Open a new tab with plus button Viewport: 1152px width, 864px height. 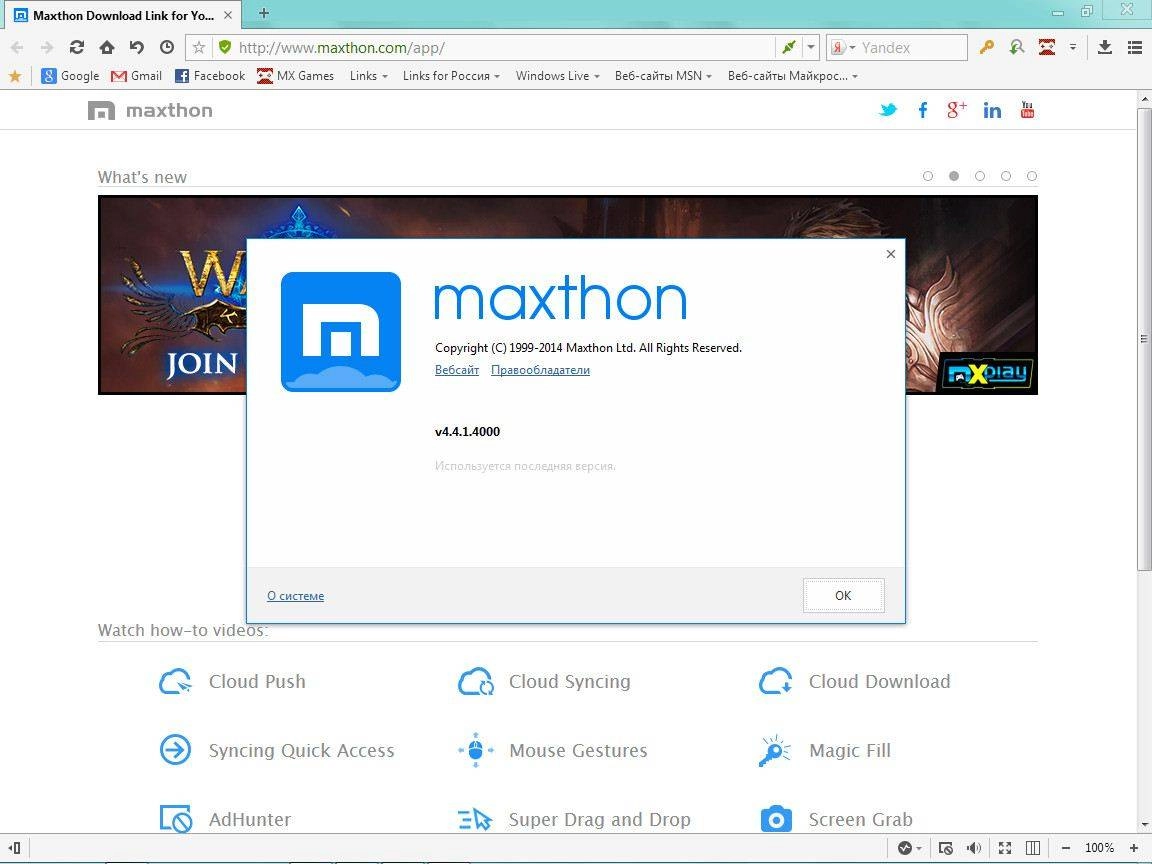point(264,13)
